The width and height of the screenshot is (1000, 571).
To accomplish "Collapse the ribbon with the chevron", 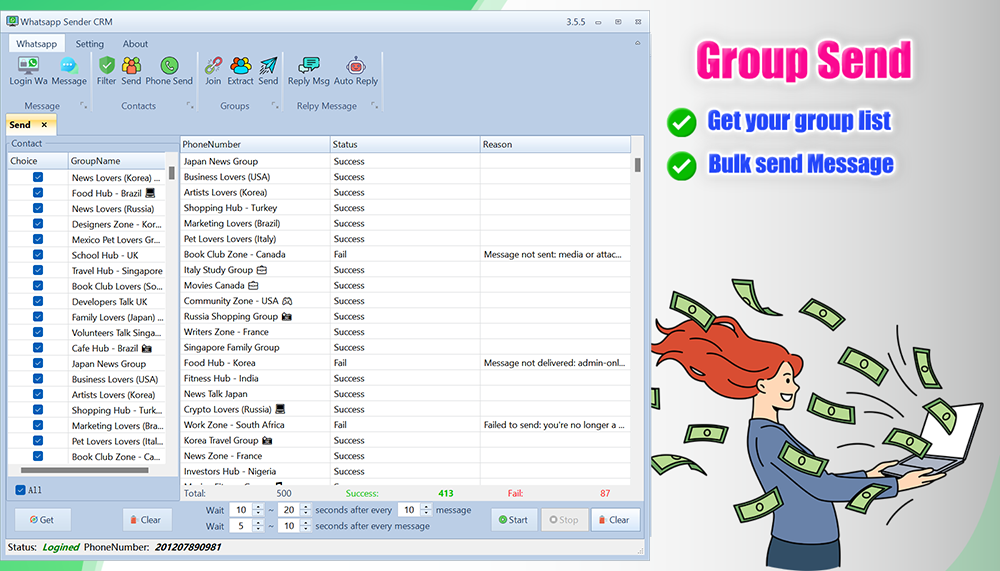I will (x=637, y=43).
